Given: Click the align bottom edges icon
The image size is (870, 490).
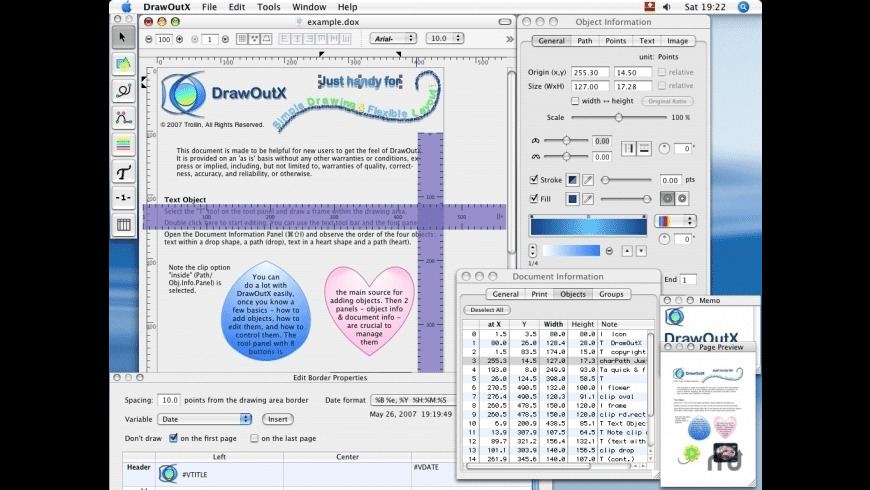Looking at the screenshot, I should point(346,39).
